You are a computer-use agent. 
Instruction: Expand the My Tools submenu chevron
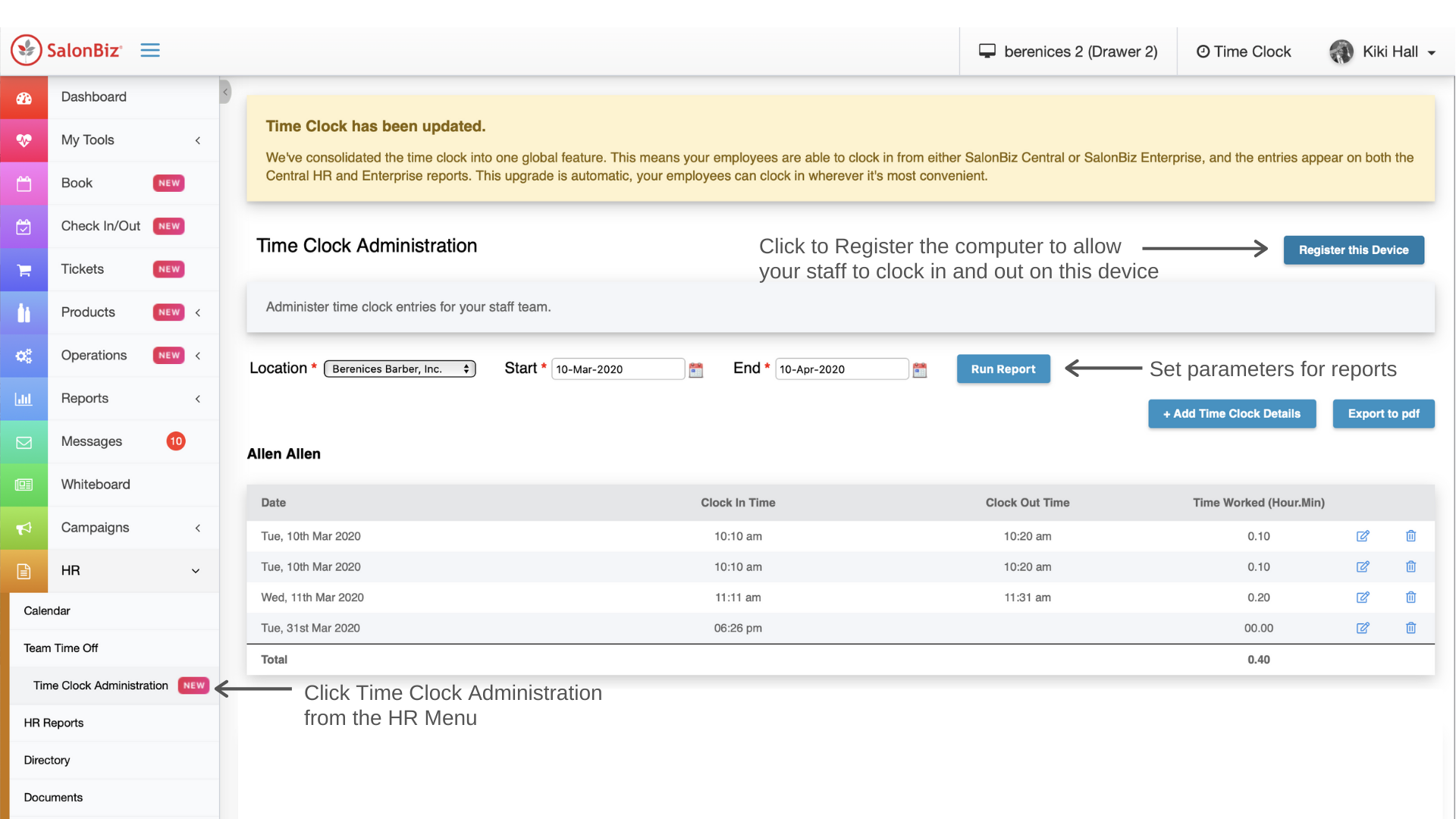198,140
